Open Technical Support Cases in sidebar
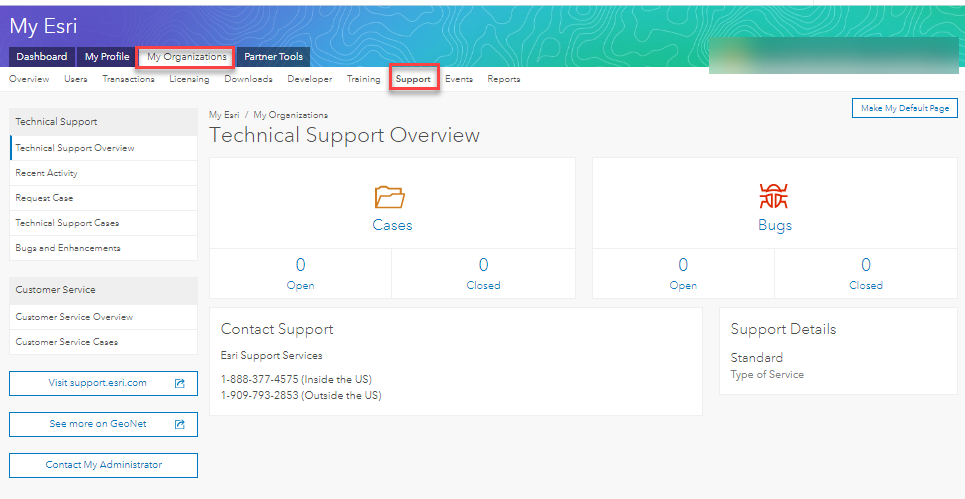965x499 pixels. pos(103,223)
